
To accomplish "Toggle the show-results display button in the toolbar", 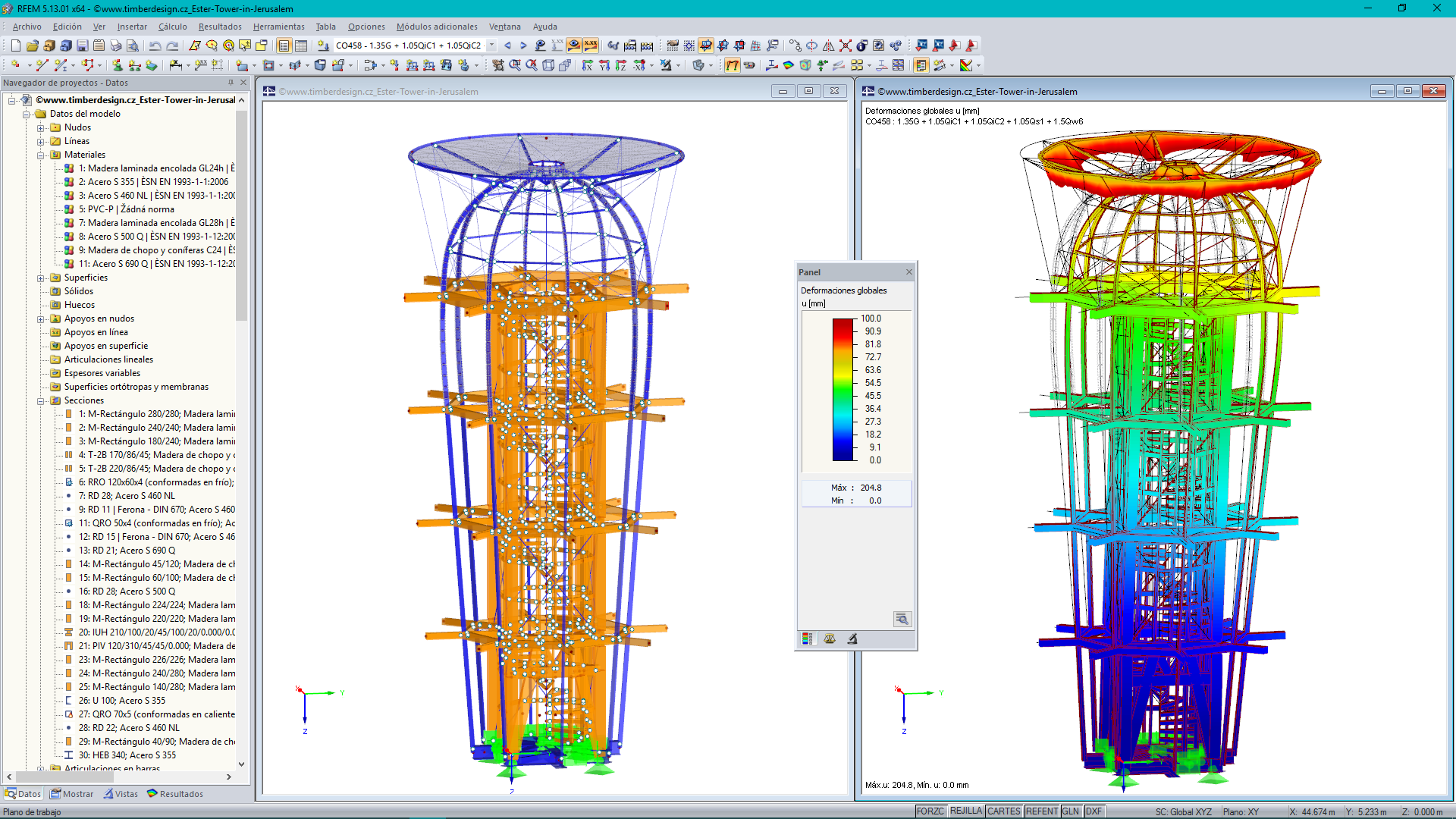I will [573, 45].
